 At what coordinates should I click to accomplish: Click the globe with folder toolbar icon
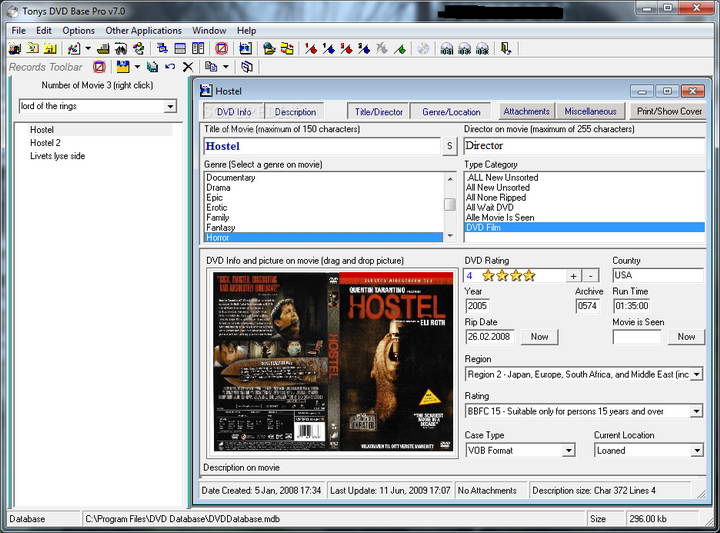pos(269,48)
